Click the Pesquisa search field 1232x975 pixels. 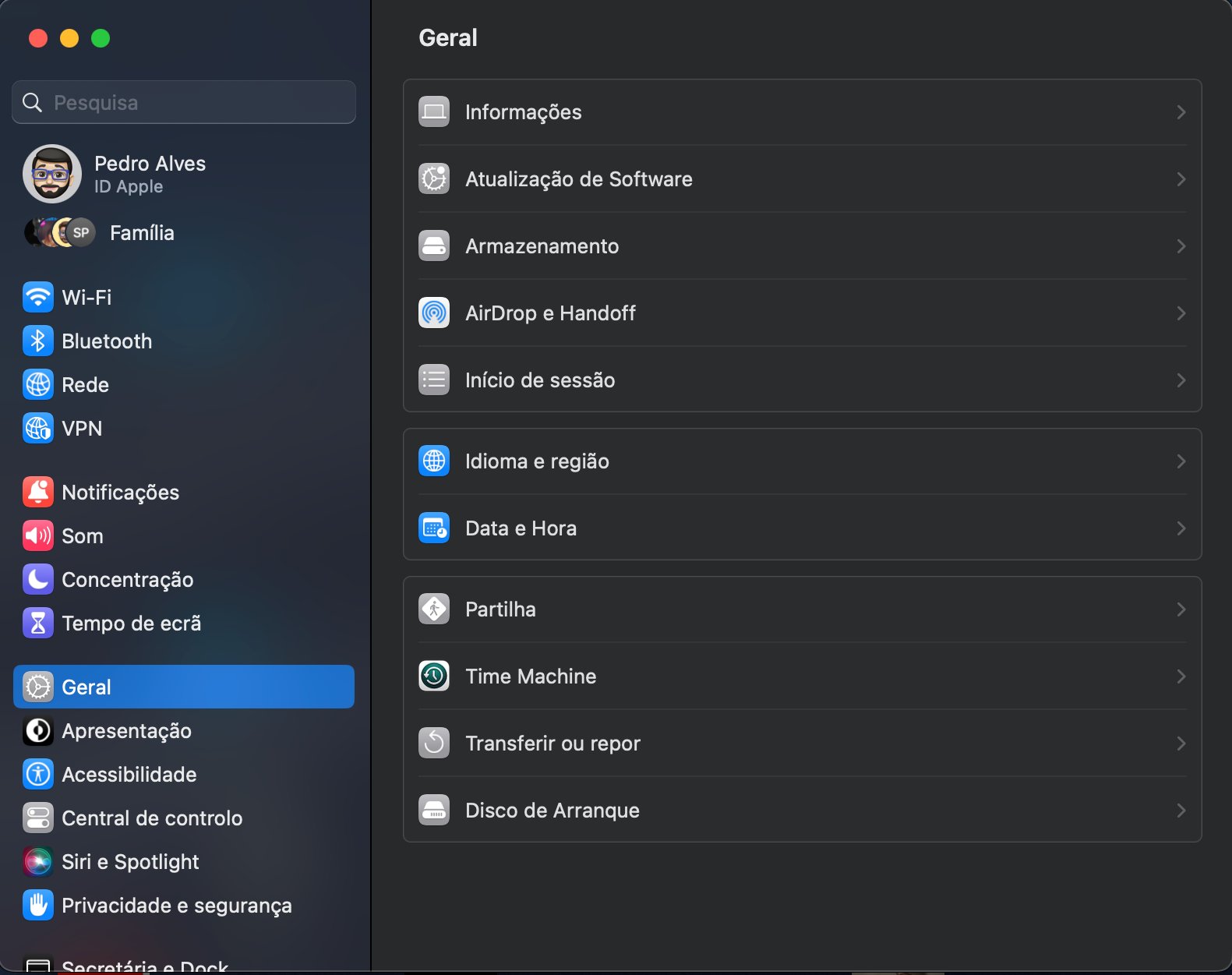point(184,102)
